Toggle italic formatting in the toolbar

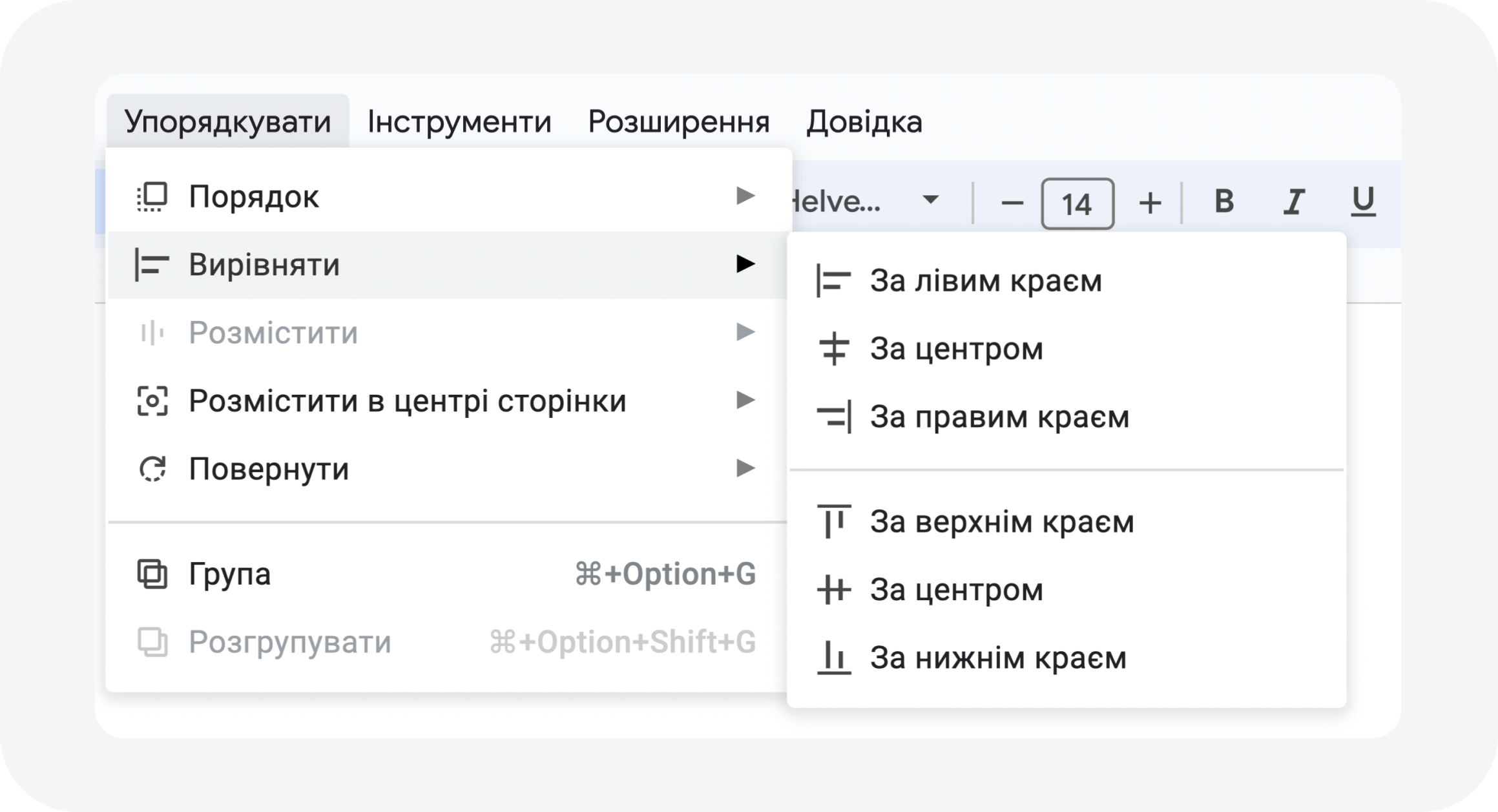click(x=1293, y=202)
